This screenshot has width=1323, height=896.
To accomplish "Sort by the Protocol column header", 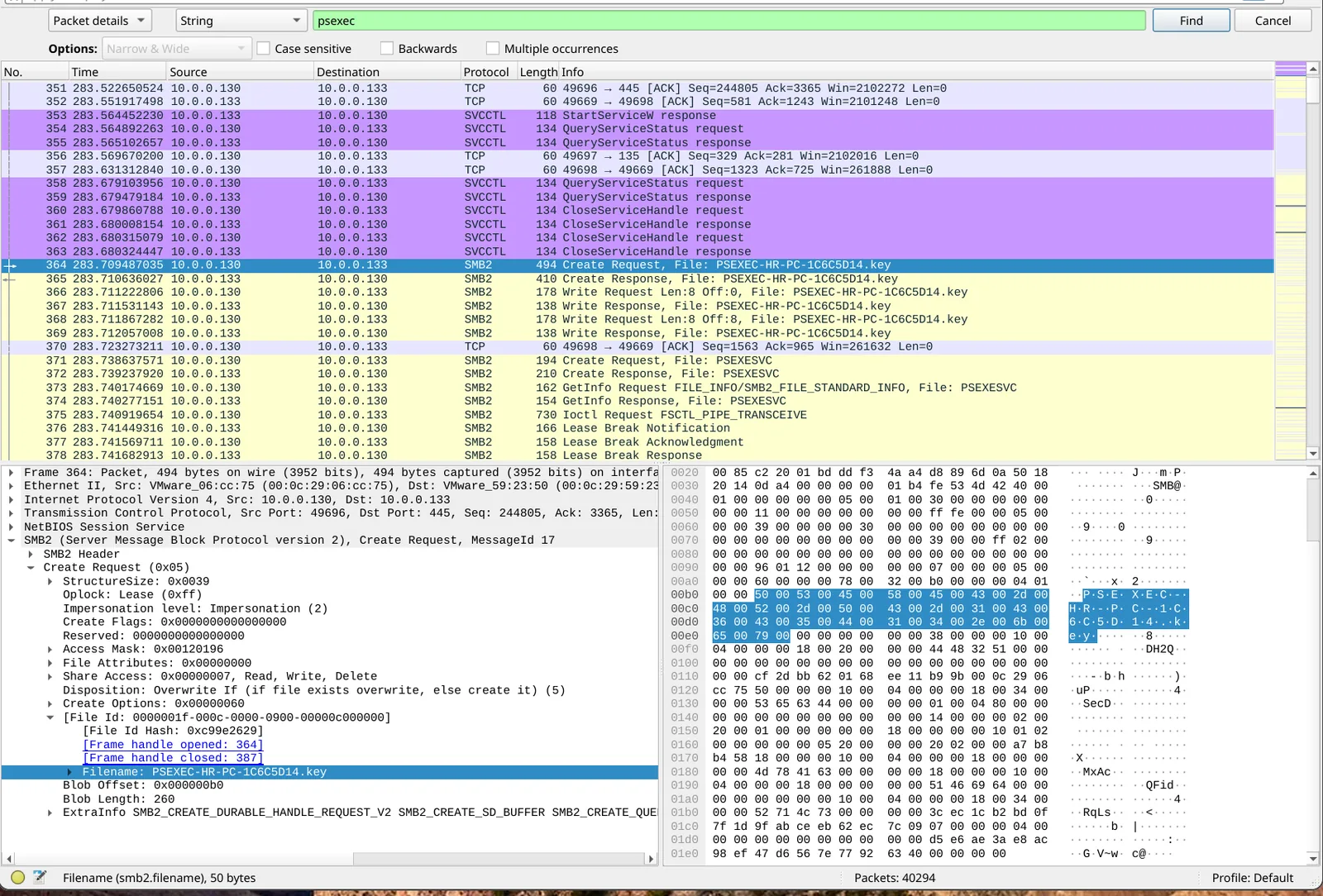I will click(x=488, y=72).
